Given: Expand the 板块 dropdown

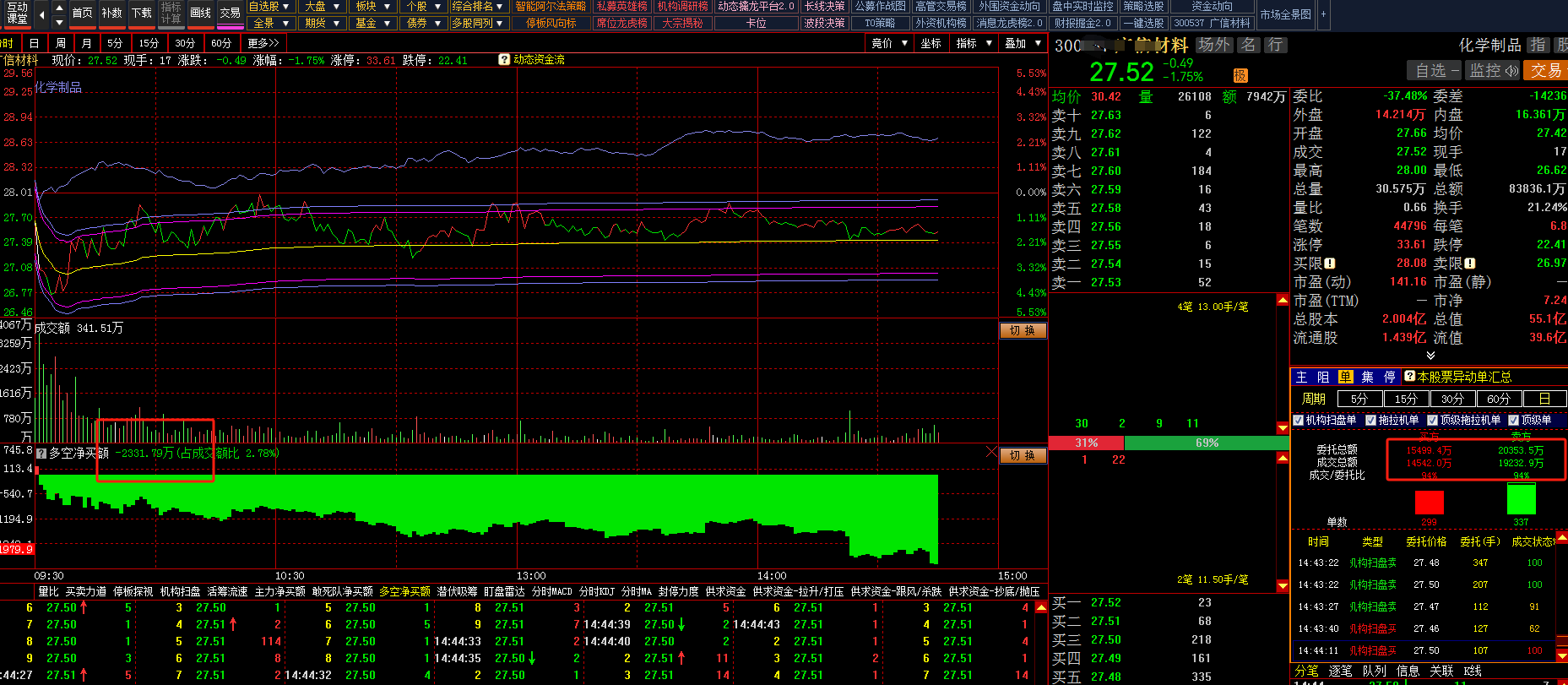Looking at the screenshot, I should pos(372,7).
